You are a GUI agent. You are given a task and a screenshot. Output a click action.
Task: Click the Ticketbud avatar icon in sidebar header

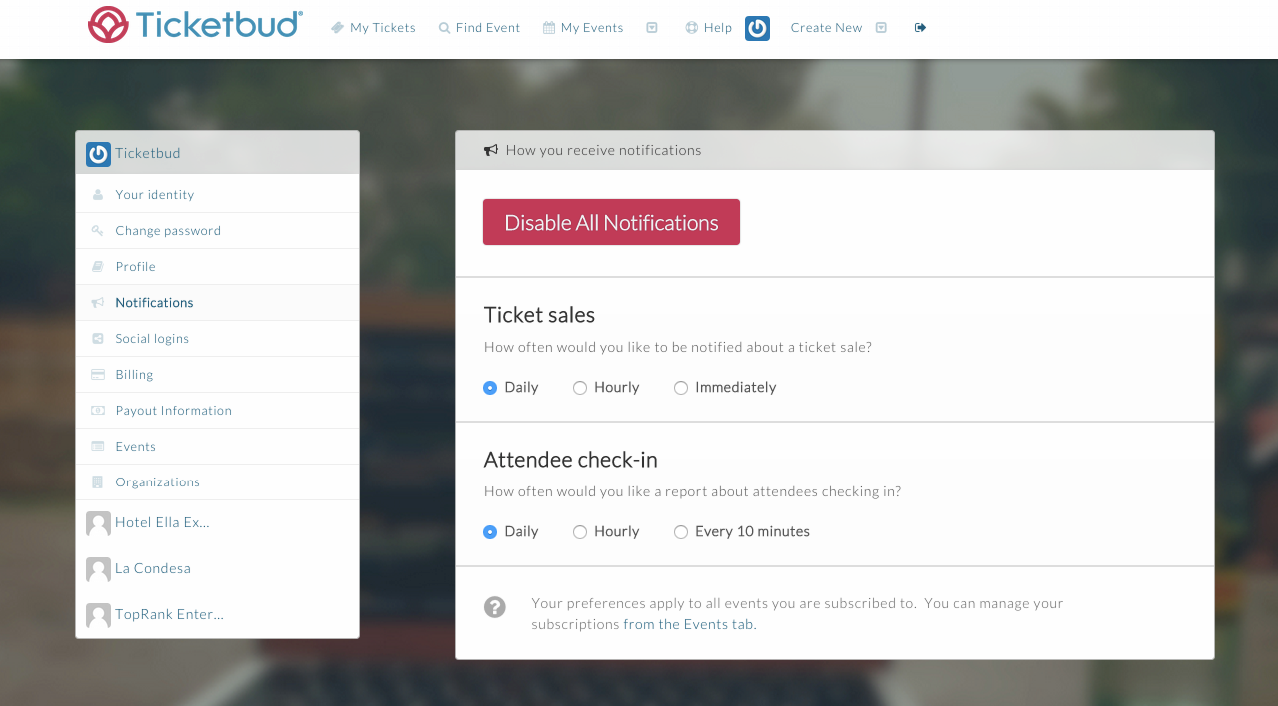point(98,154)
